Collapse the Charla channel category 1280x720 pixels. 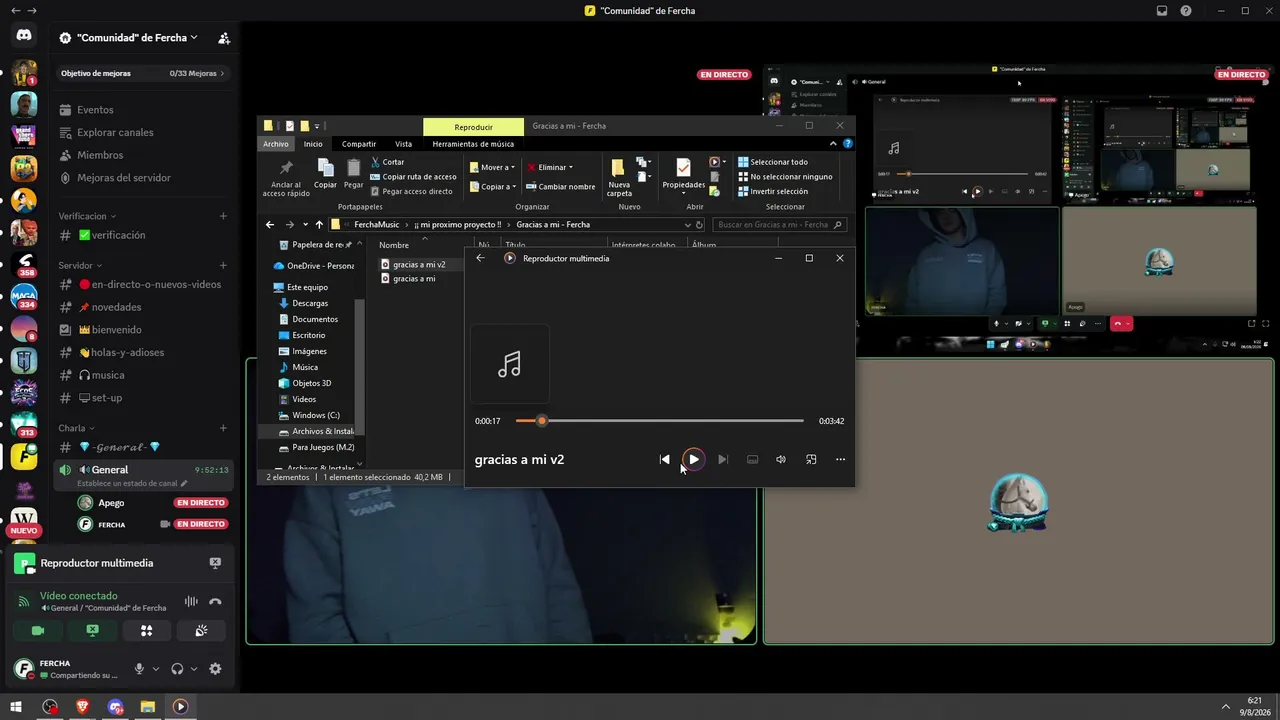coord(76,428)
